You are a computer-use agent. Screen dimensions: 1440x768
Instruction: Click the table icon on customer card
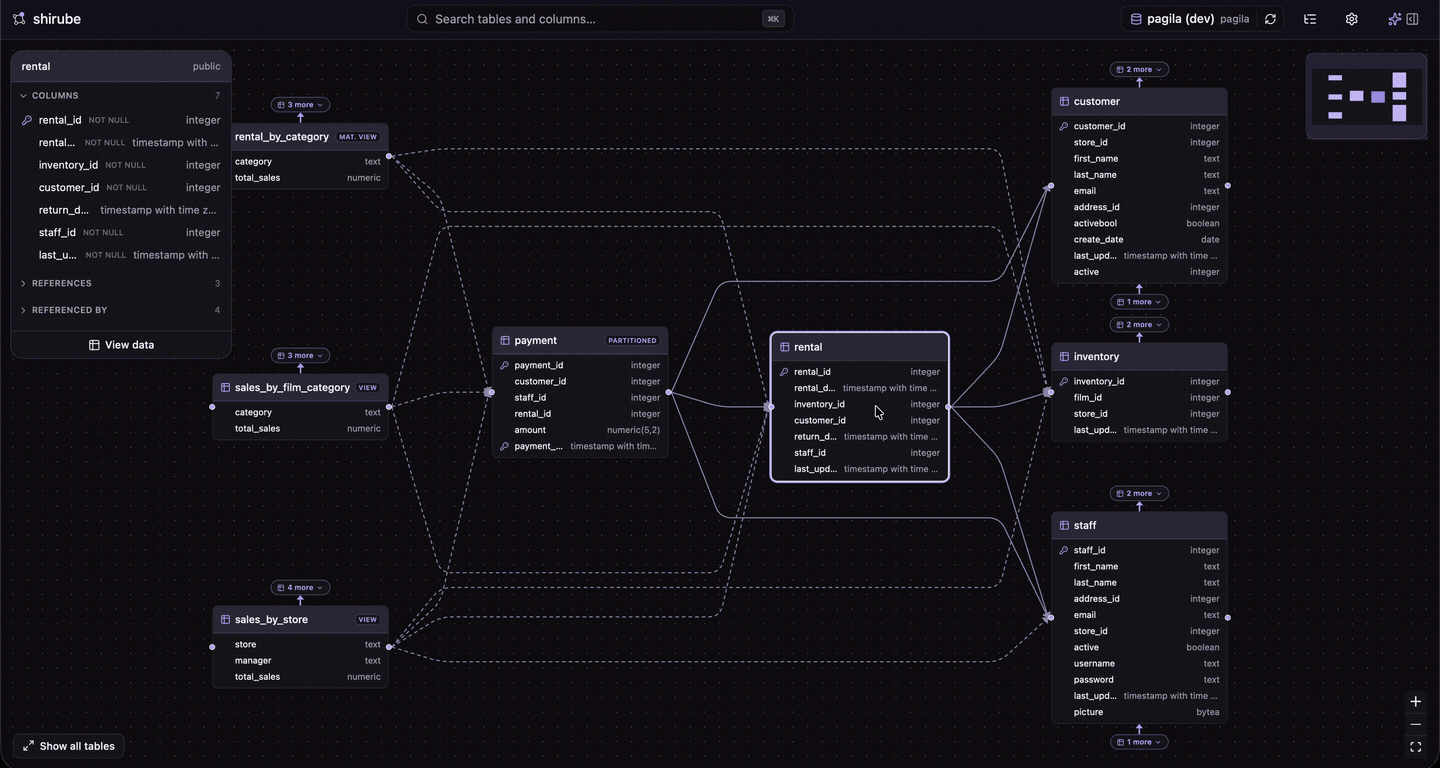tap(1064, 101)
